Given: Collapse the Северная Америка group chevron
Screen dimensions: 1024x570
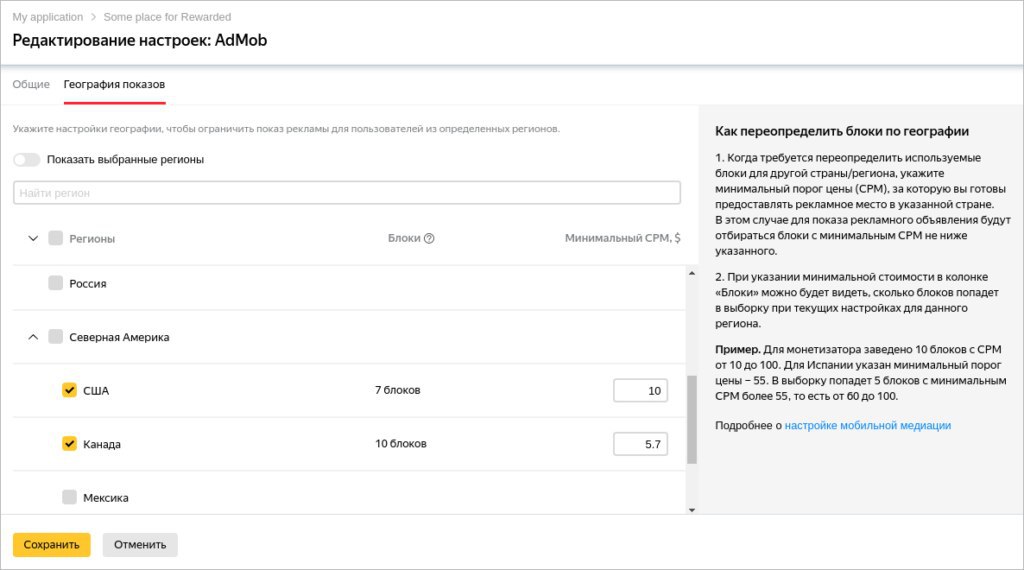Looking at the screenshot, I should coord(33,337).
